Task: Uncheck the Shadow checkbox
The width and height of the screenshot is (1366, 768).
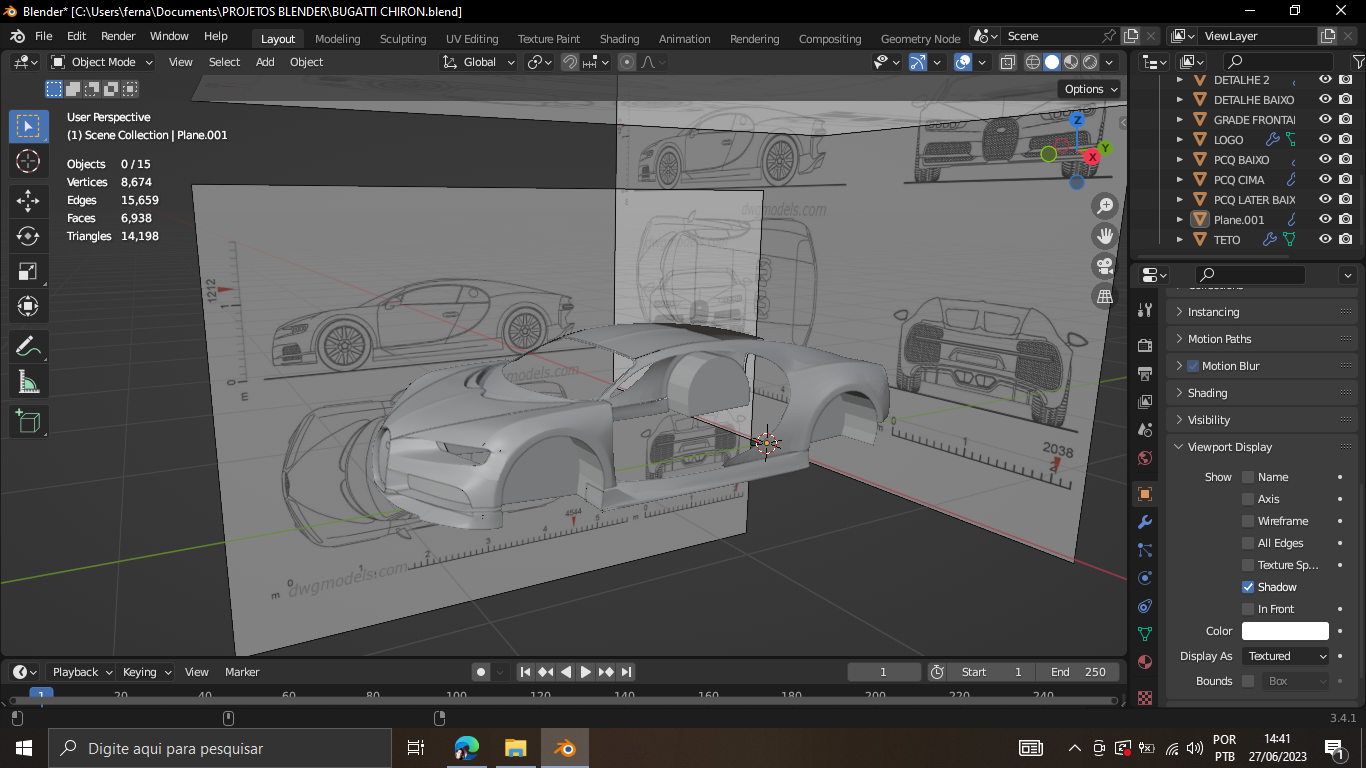Action: click(1248, 587)
